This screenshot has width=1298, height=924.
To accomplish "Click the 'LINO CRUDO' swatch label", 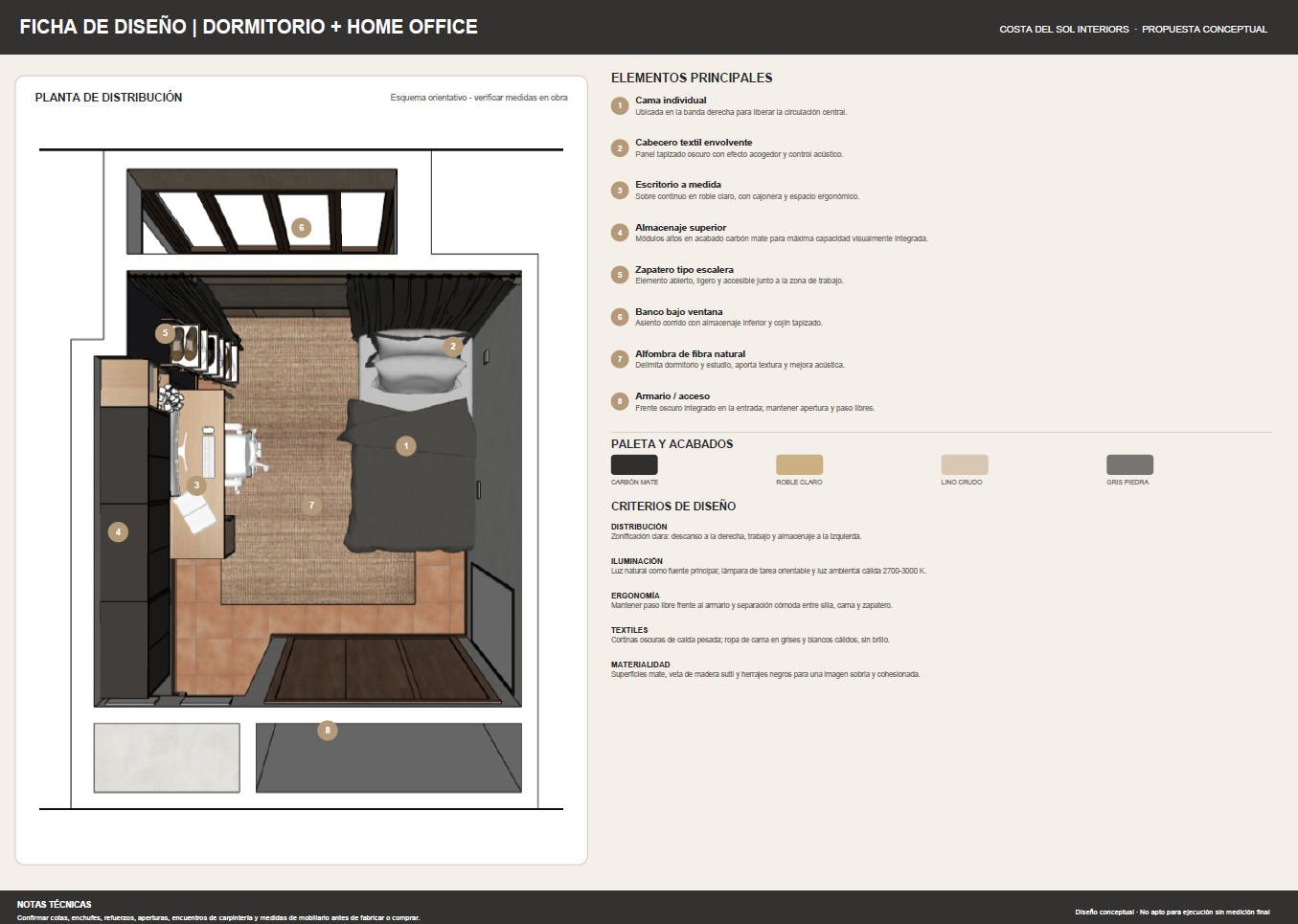I will pyautogui.click(x=962, y=482).
